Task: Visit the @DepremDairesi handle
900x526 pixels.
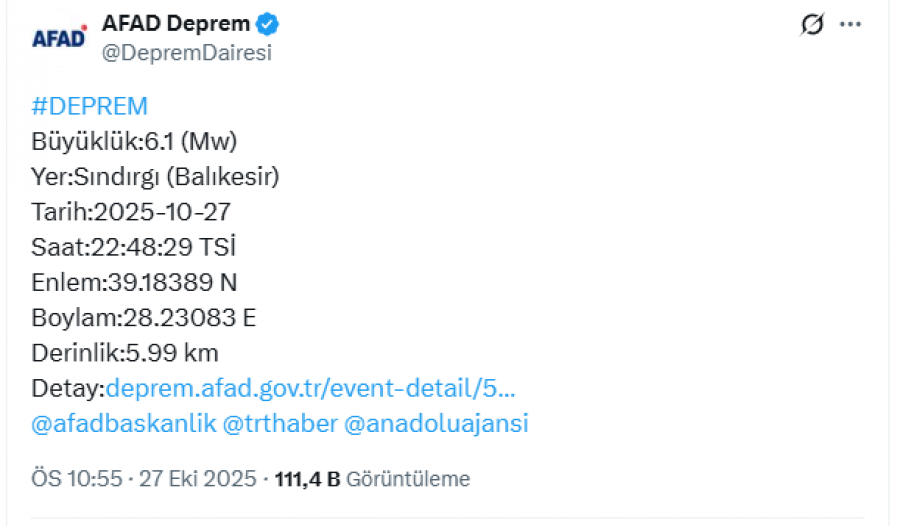Action: click(187, 53)
